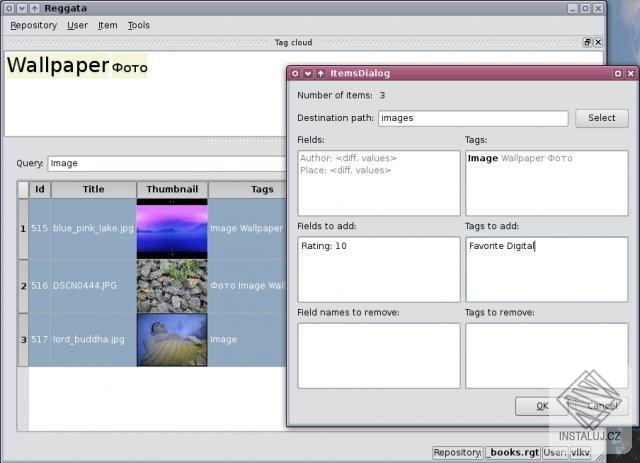Shade ItemsDialog with down arrow icon
This screenshot has width=640, height=463.
[308, 73]
